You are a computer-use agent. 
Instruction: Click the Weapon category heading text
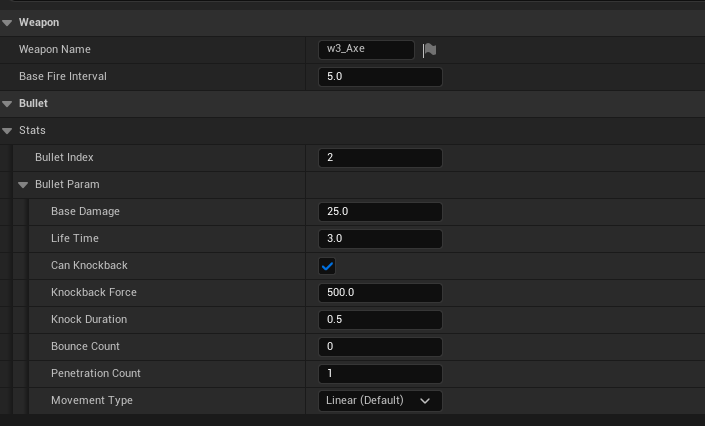pyautogui.click(x=39, y=22)
